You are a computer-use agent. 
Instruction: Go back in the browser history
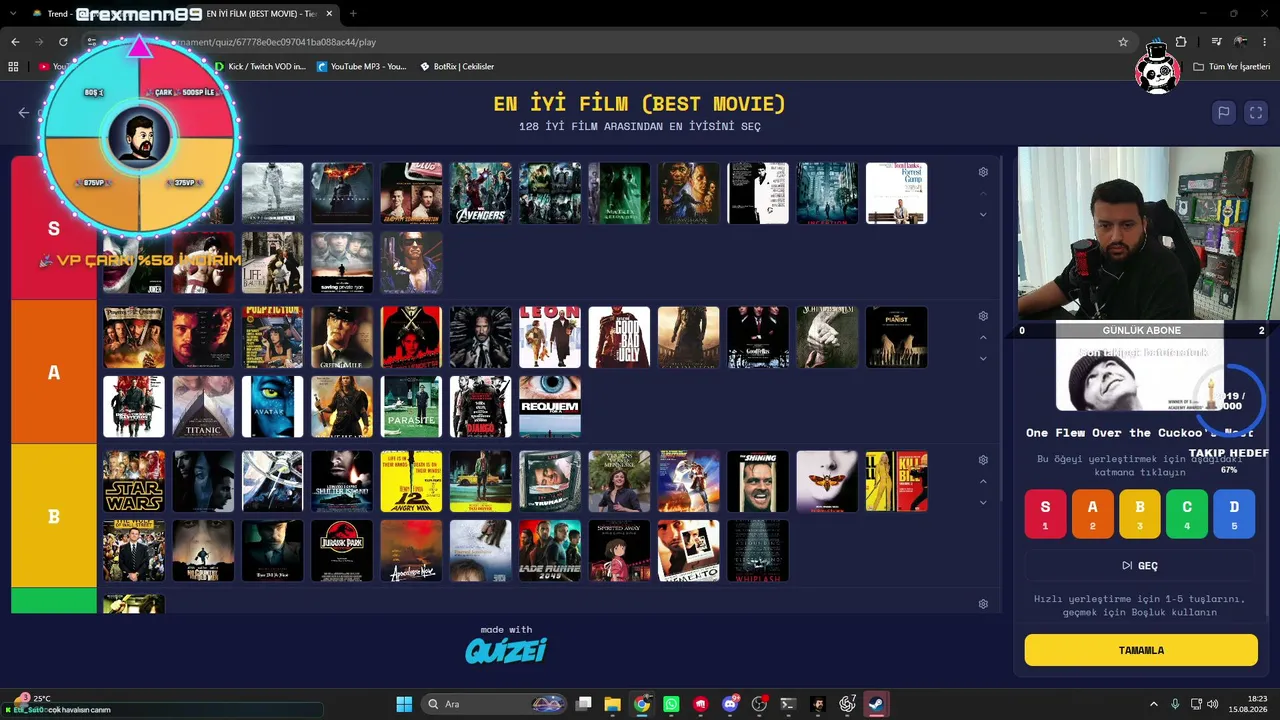click(15, 42)
